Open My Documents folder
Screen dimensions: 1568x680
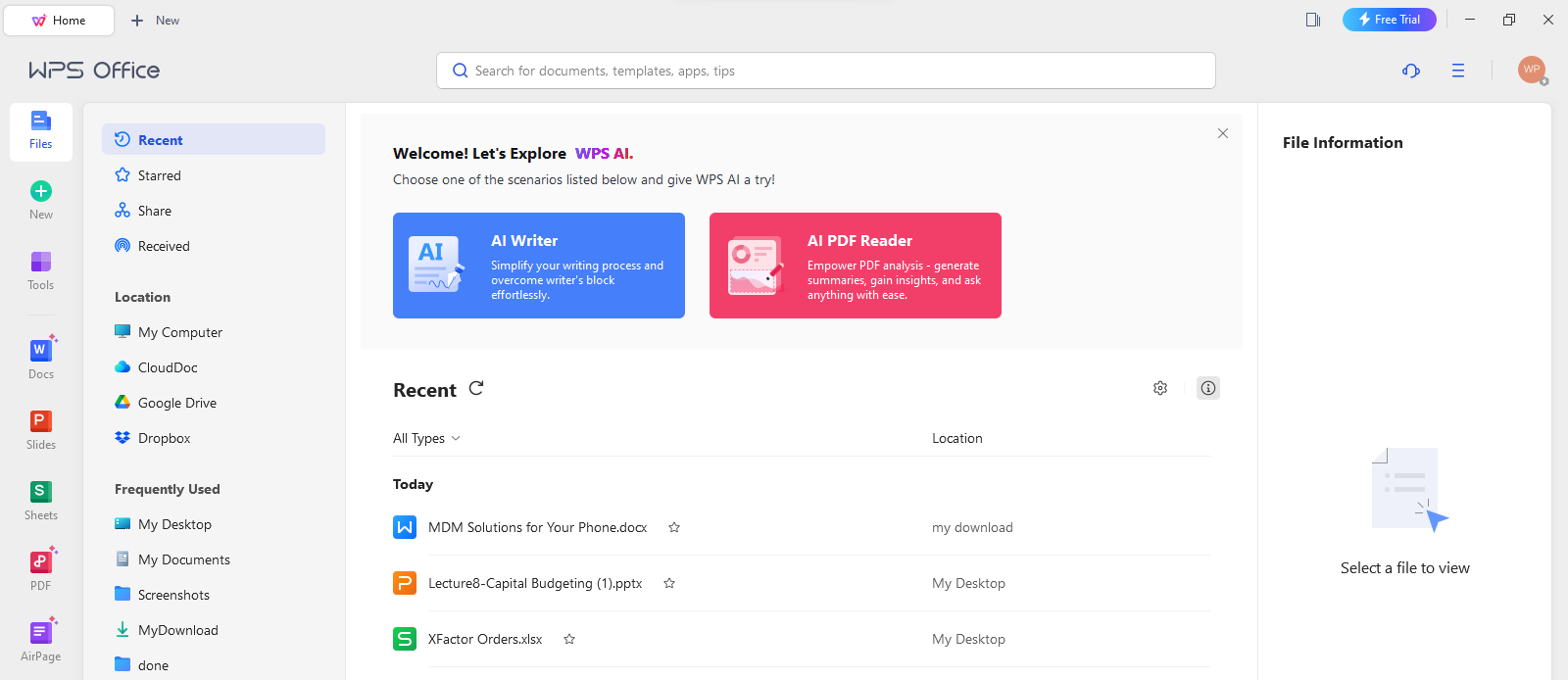pos(214,559)
